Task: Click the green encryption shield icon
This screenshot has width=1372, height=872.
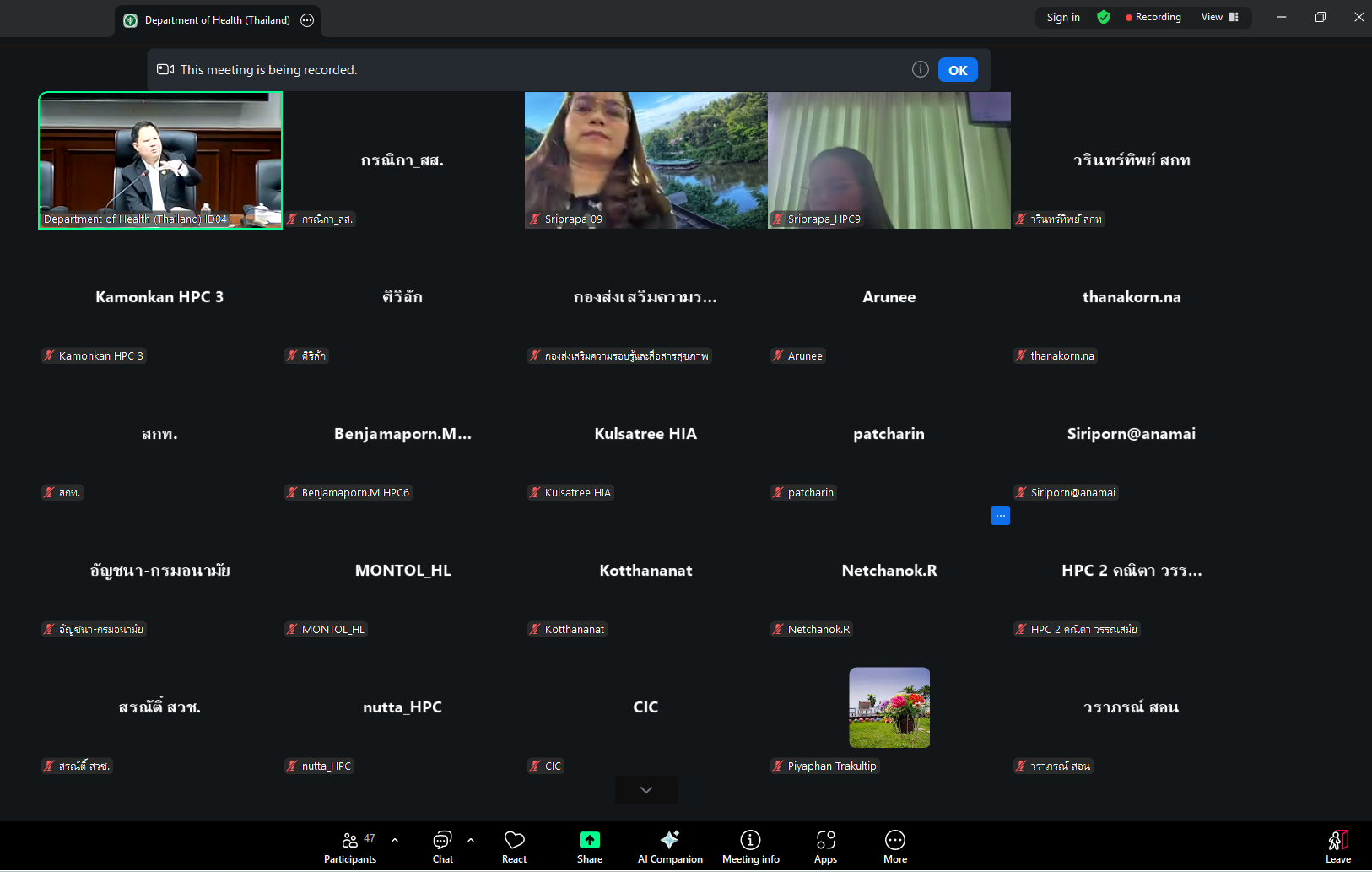Action: click(x=1104, y=17)
